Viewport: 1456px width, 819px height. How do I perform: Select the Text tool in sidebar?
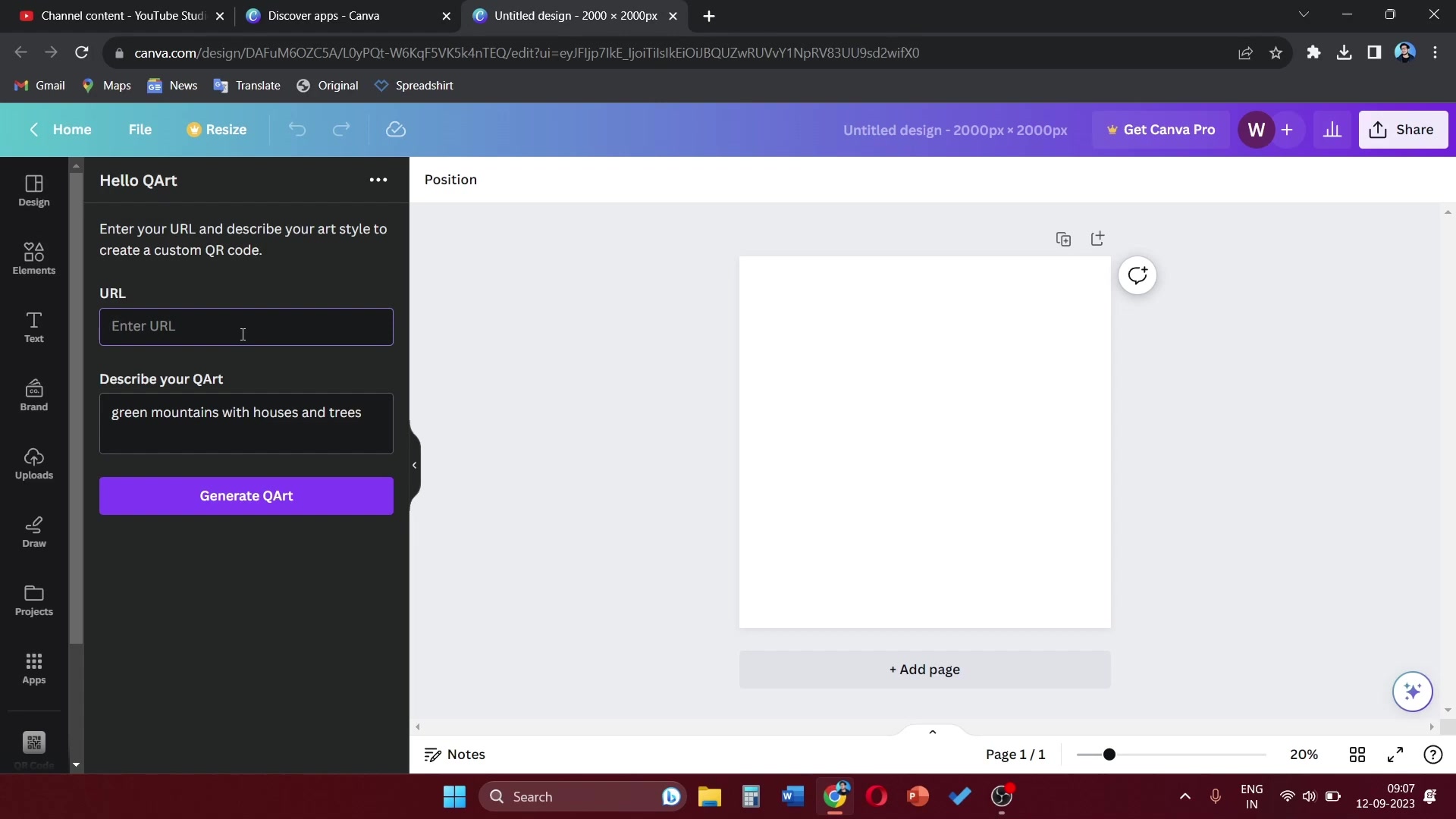[x=34, y=327]
